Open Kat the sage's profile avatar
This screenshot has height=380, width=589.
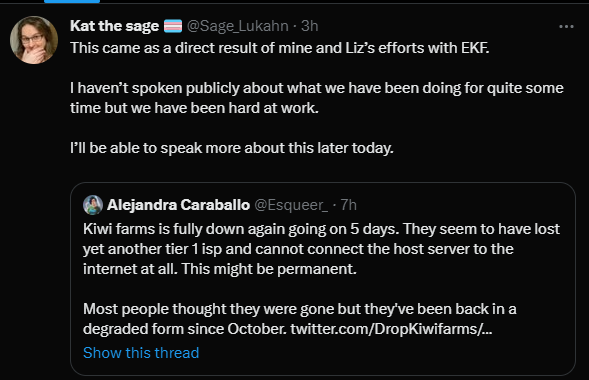(x=34, y=40)
